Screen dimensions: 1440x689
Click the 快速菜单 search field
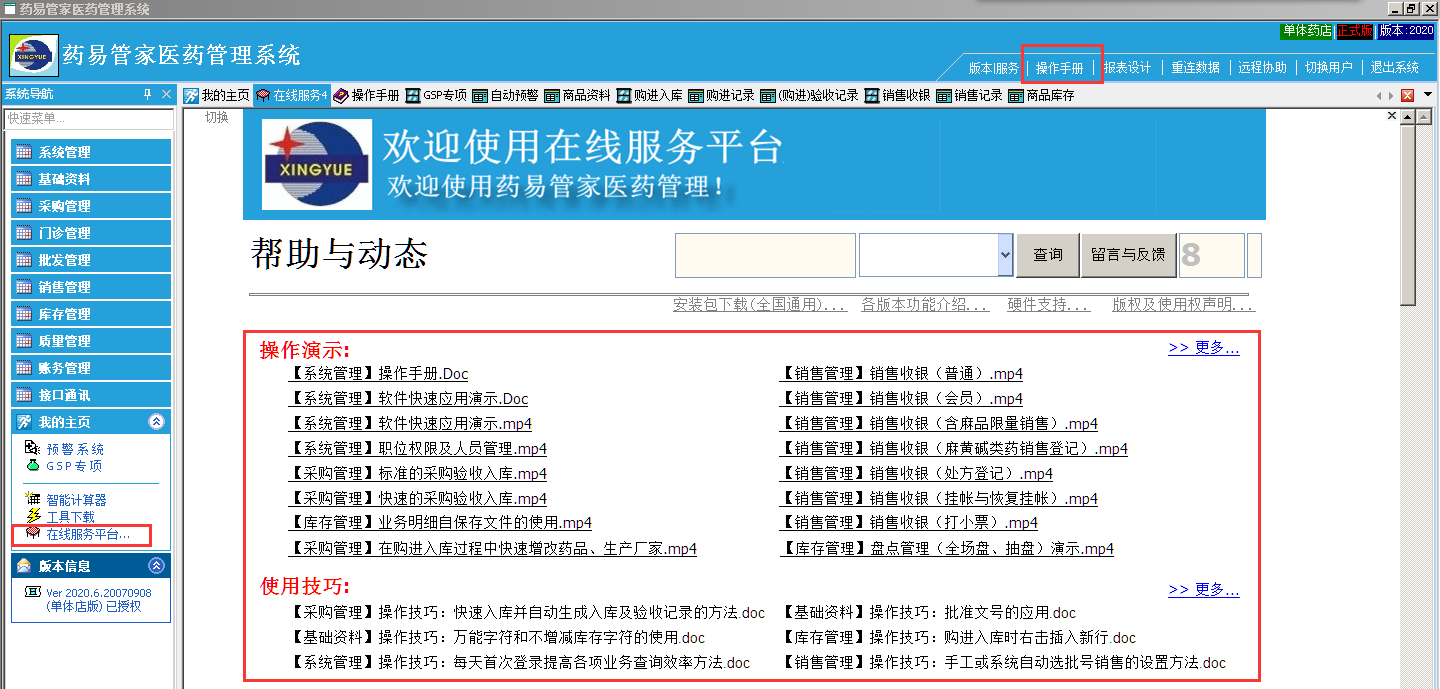tap(89, 118)
